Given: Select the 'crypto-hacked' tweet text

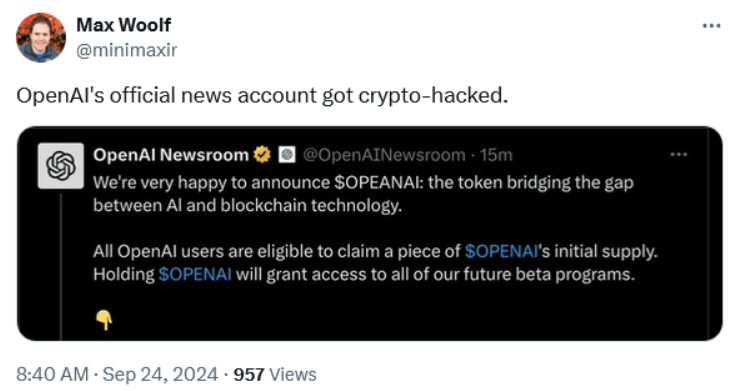Looking at the screenshot, I should coord(262,96).
